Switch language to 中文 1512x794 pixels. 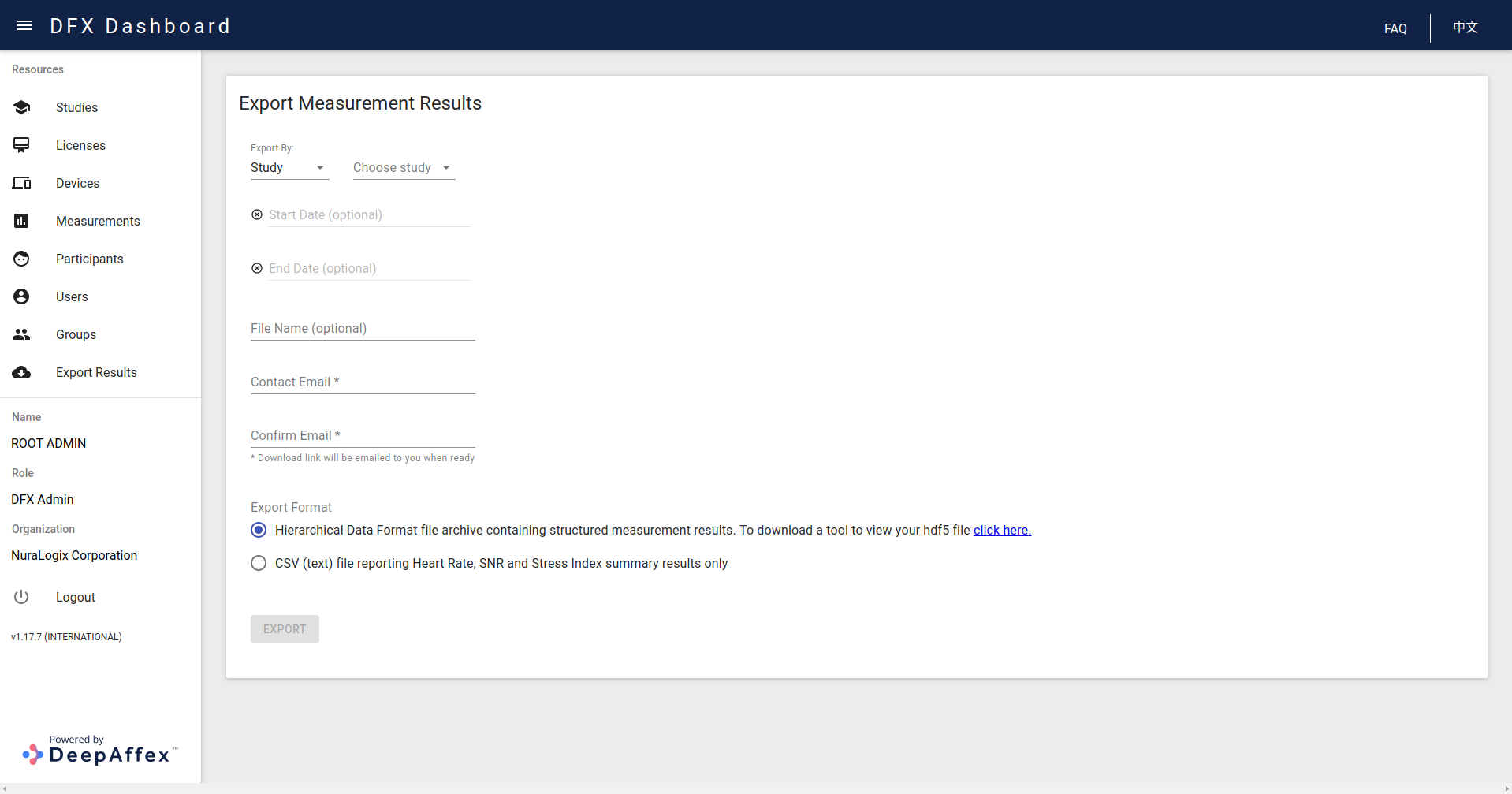pyautogui.click(x=1465, y=27)
